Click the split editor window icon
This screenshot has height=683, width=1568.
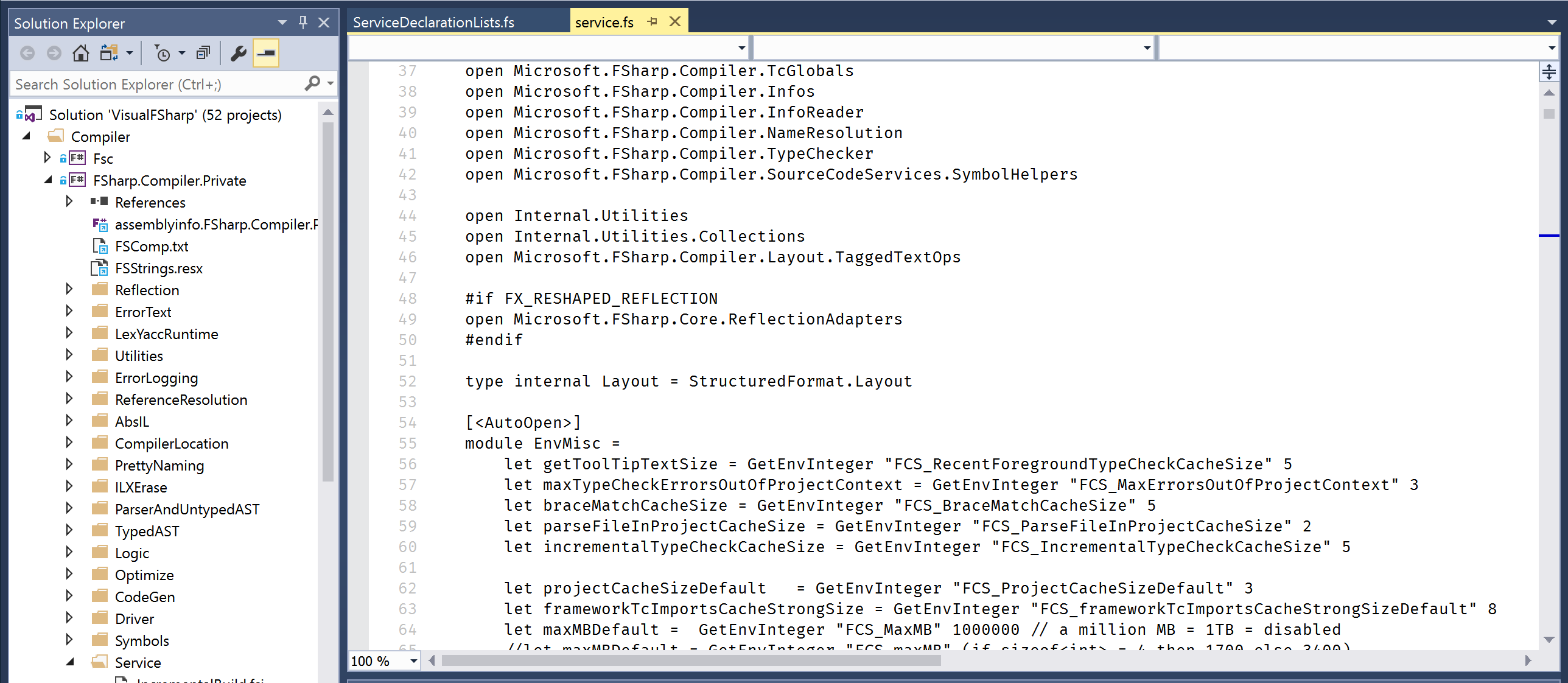[1550, 71]
